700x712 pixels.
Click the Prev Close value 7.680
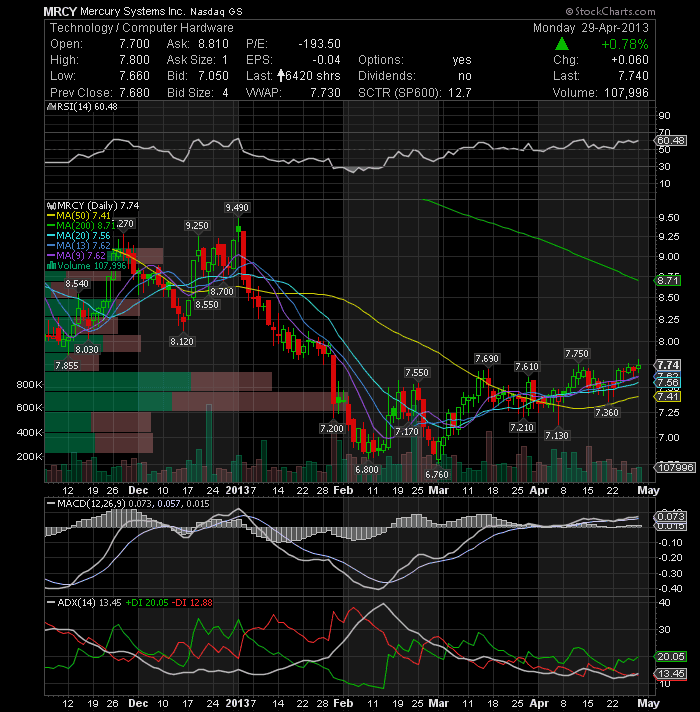[134, 93]
